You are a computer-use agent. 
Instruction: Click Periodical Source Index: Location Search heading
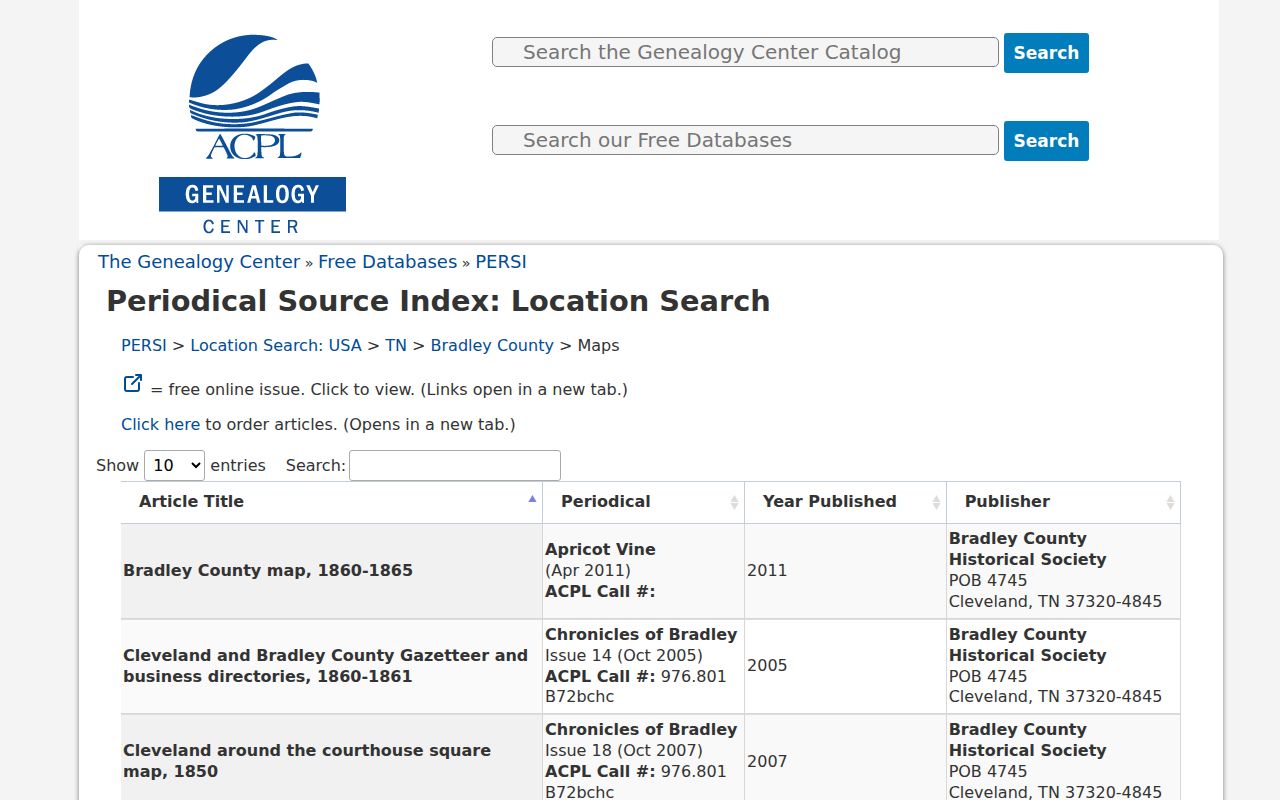438,301
